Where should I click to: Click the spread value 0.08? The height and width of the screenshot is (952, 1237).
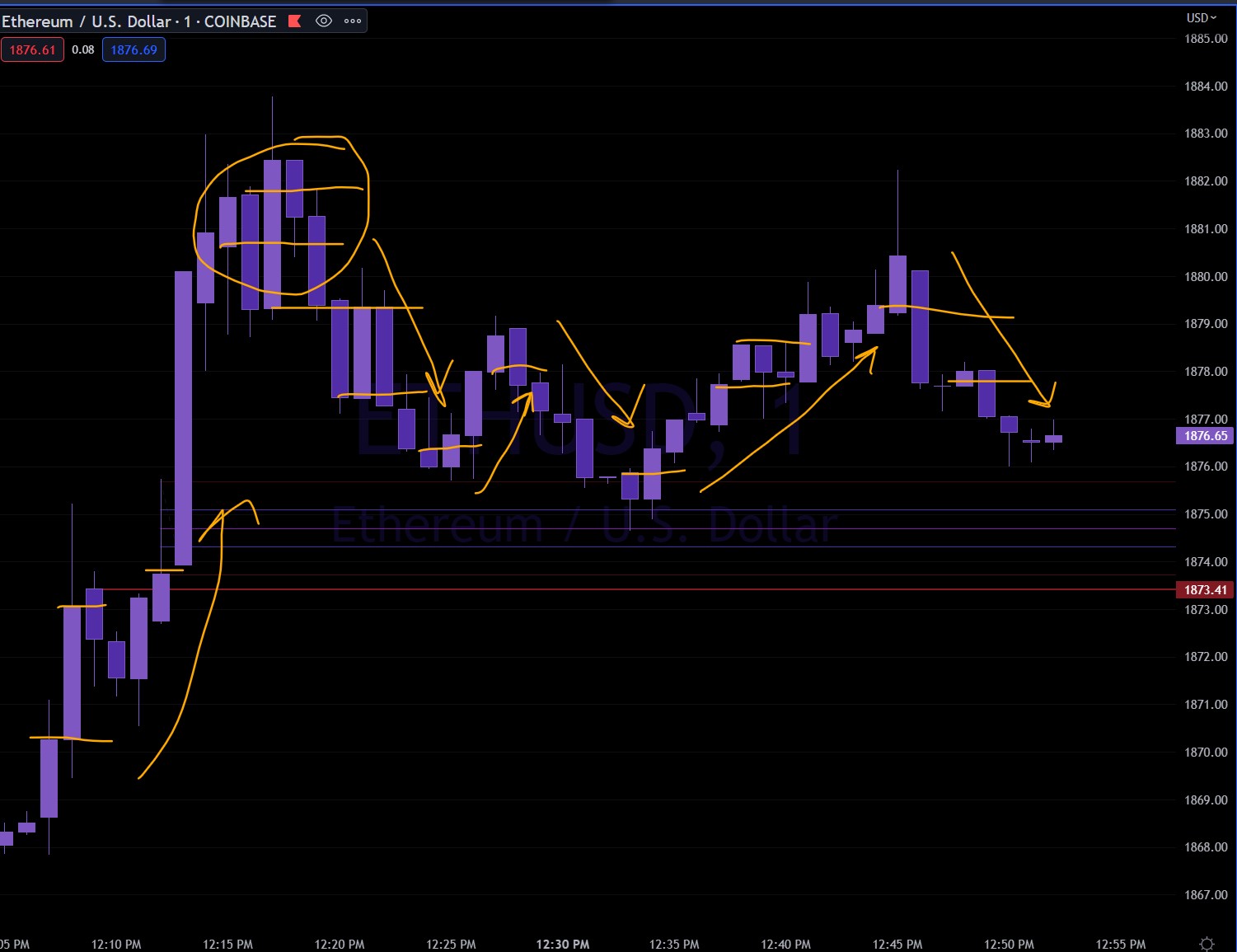click(83, 49)
